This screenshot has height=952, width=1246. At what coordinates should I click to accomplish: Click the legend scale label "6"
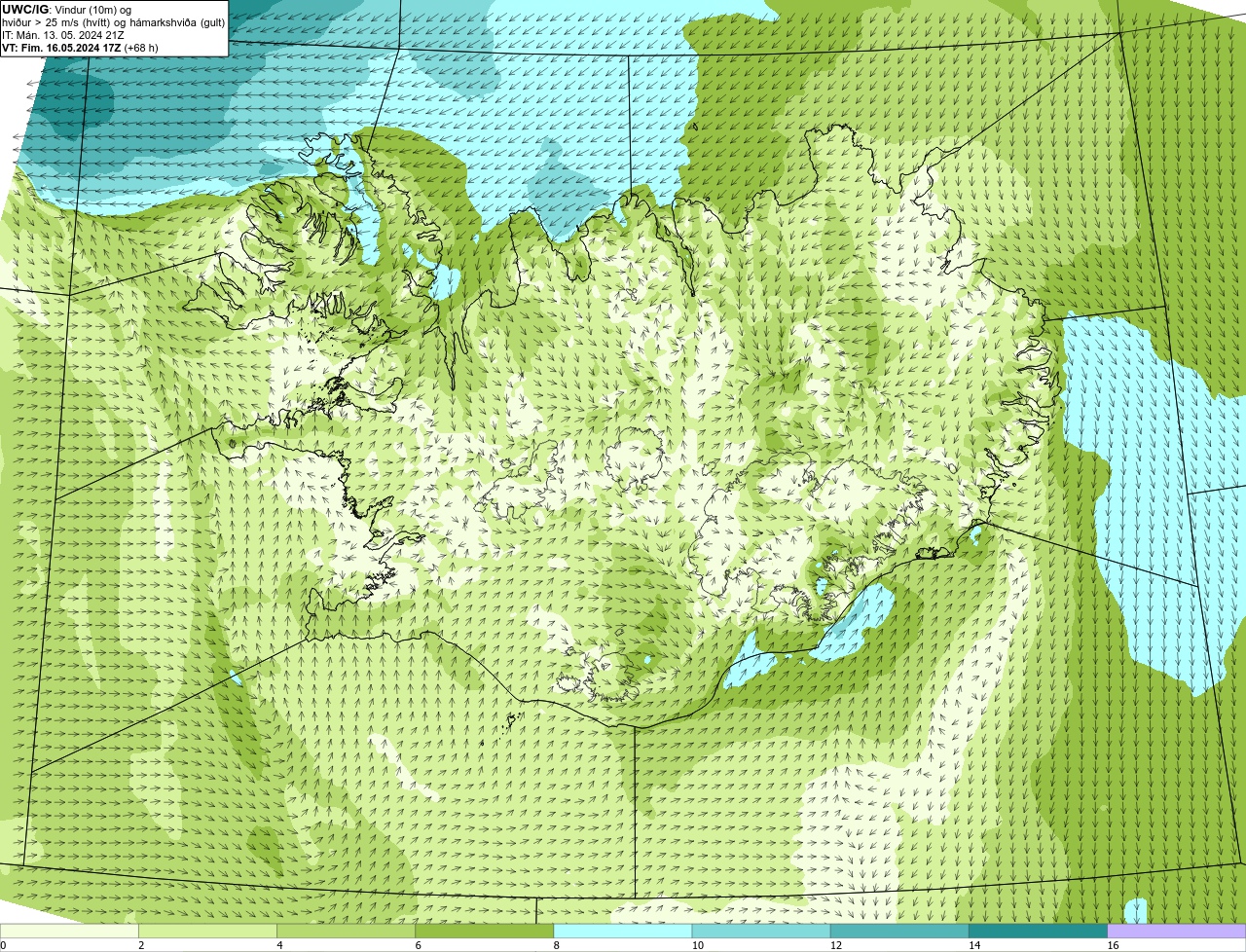[418, 945]
